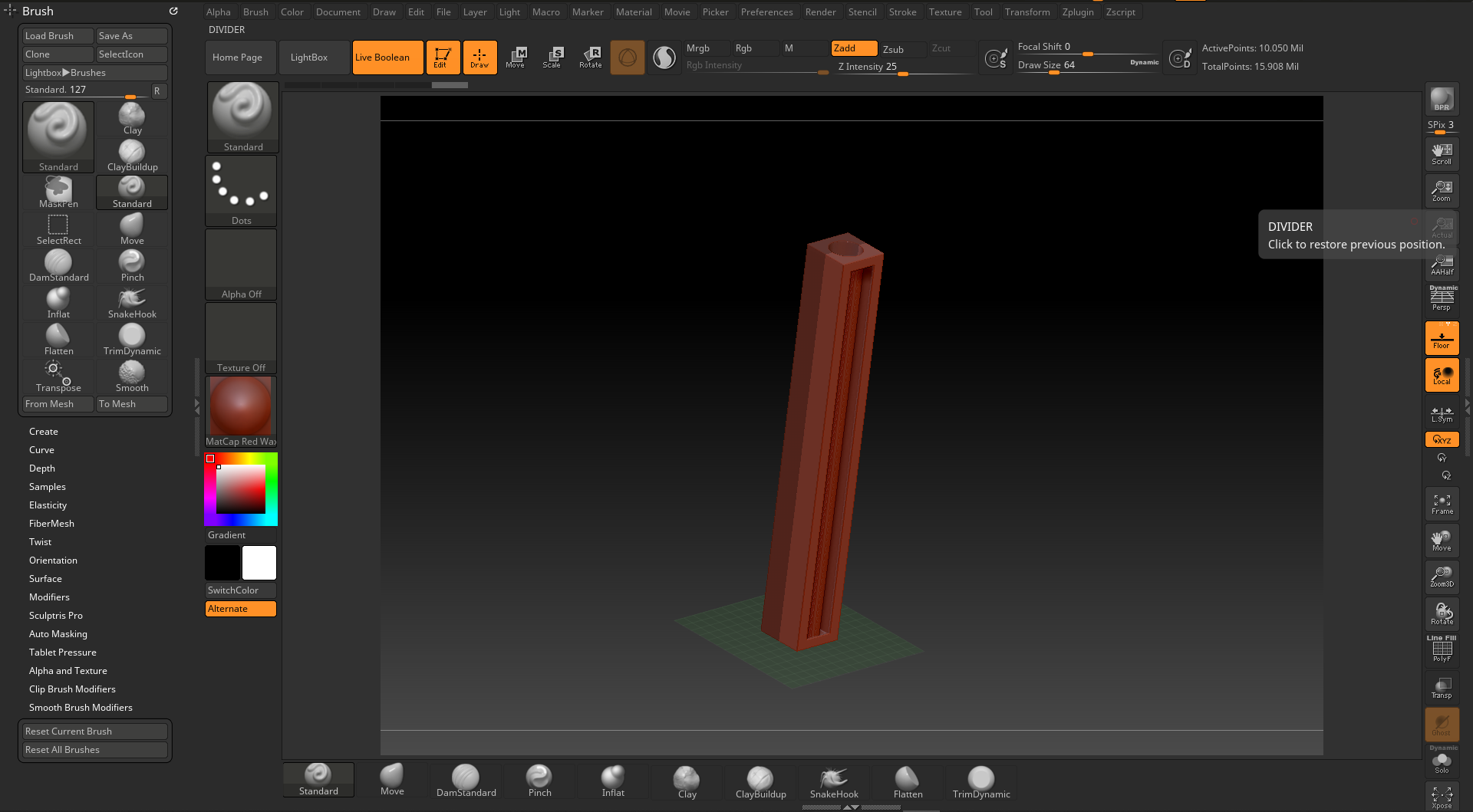
Task: Toggle PolyF line fill display
Action: (x=1442, y=649)
